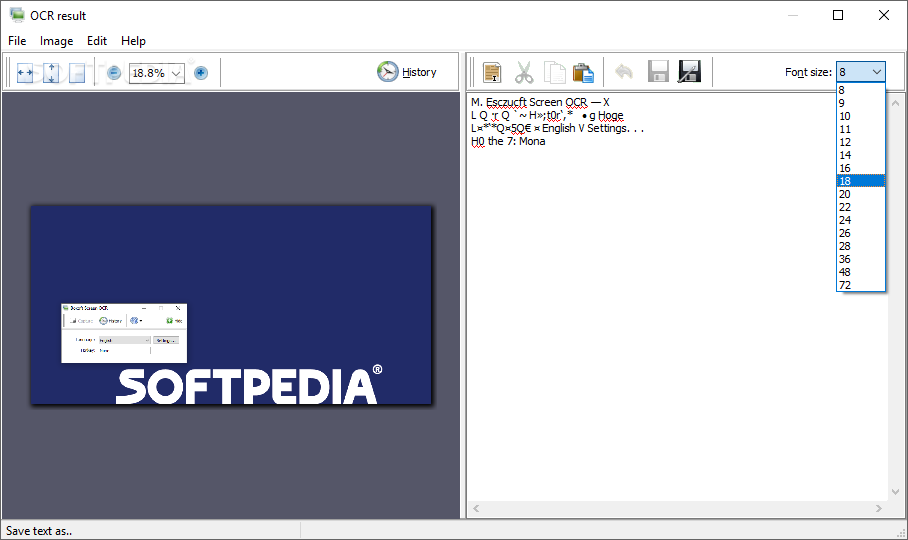This screenshot has height=540, width=908.
Task: Click the fit image to width icon
Action: tap(25, 73)
